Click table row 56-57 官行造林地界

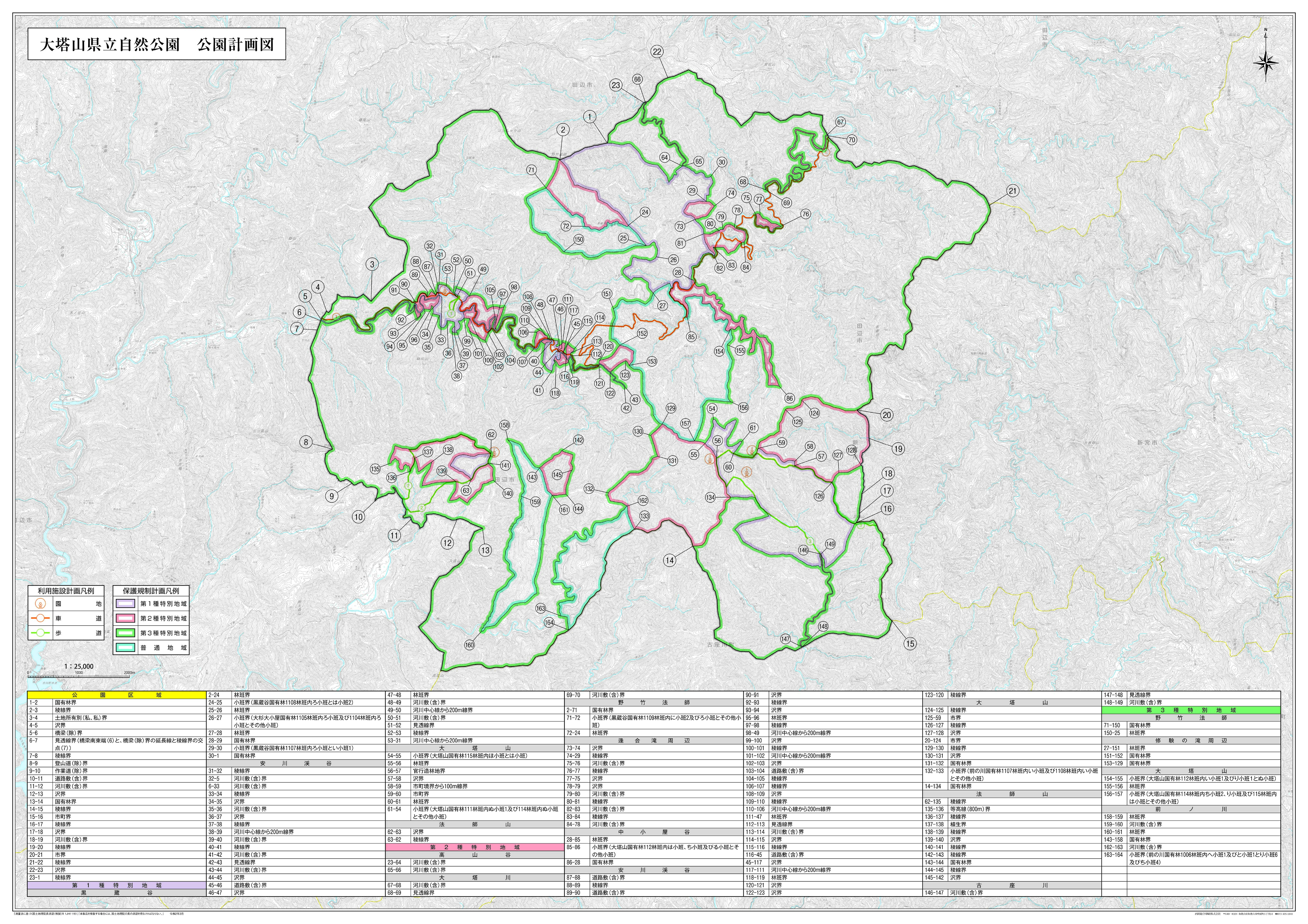coord(475,771)
